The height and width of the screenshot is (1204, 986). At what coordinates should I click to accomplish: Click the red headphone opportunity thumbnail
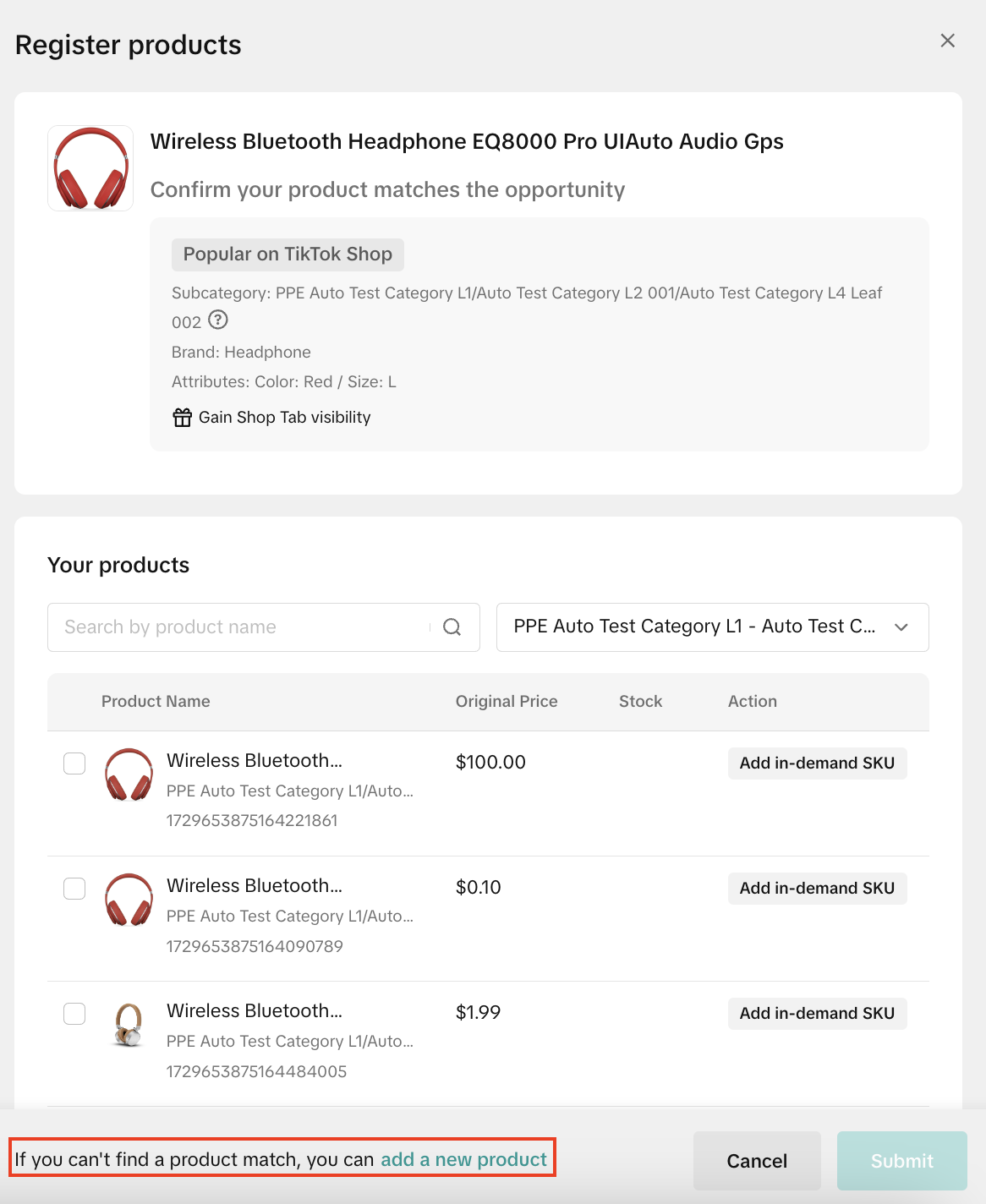(x=90, y=168)
